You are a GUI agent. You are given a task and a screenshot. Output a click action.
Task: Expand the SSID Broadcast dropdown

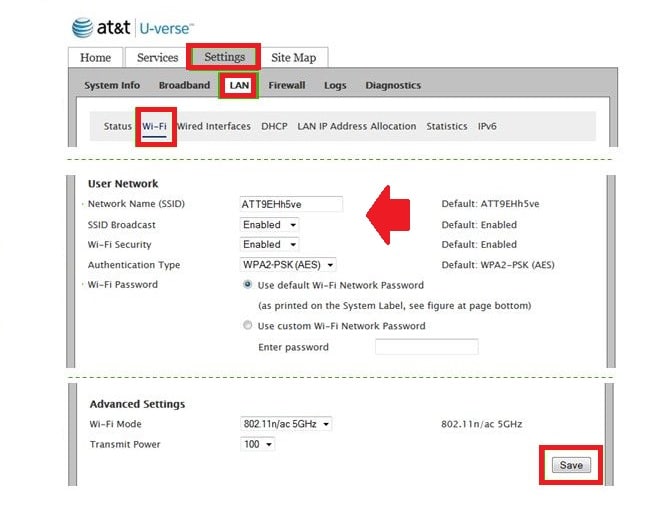pyautogui.click(x=270, y=225)
